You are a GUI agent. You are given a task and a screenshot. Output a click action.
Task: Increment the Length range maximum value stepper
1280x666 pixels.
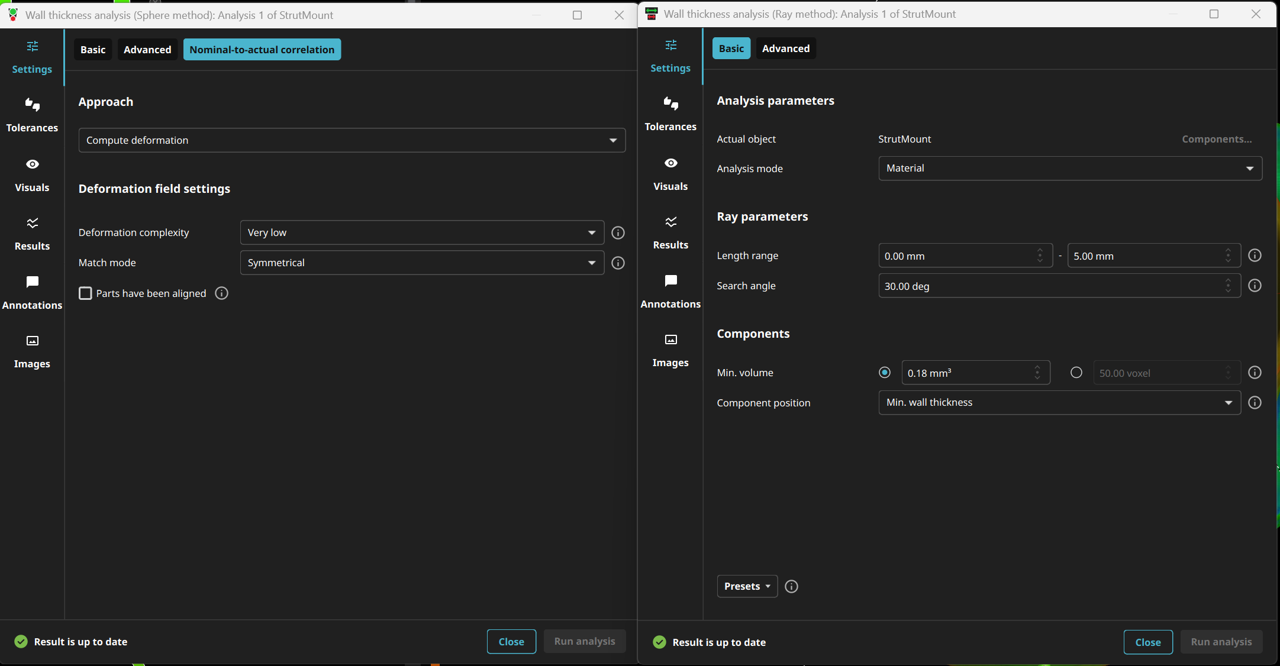click(x=1228, y=251)
